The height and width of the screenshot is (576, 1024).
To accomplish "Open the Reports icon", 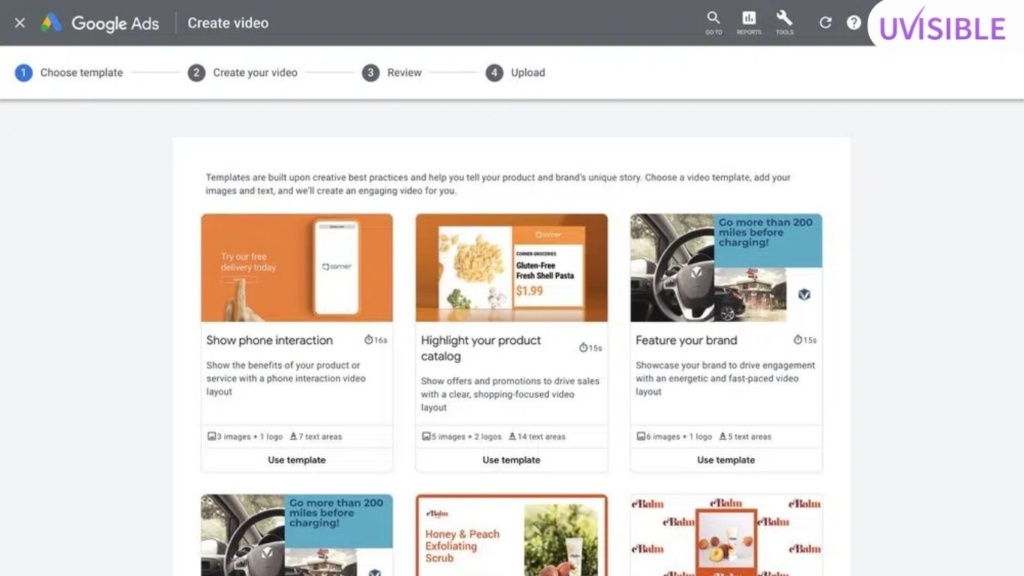I will [748, 20].
